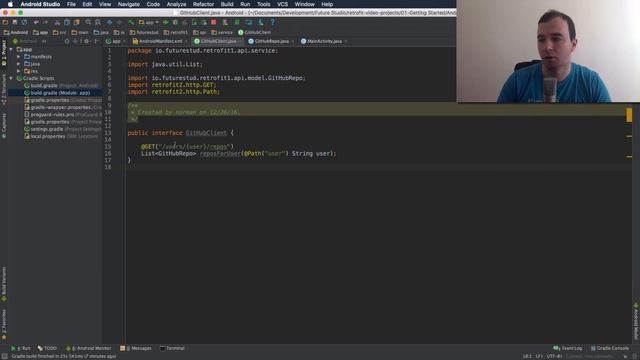Open the Navigate menu

coord(129,4)
